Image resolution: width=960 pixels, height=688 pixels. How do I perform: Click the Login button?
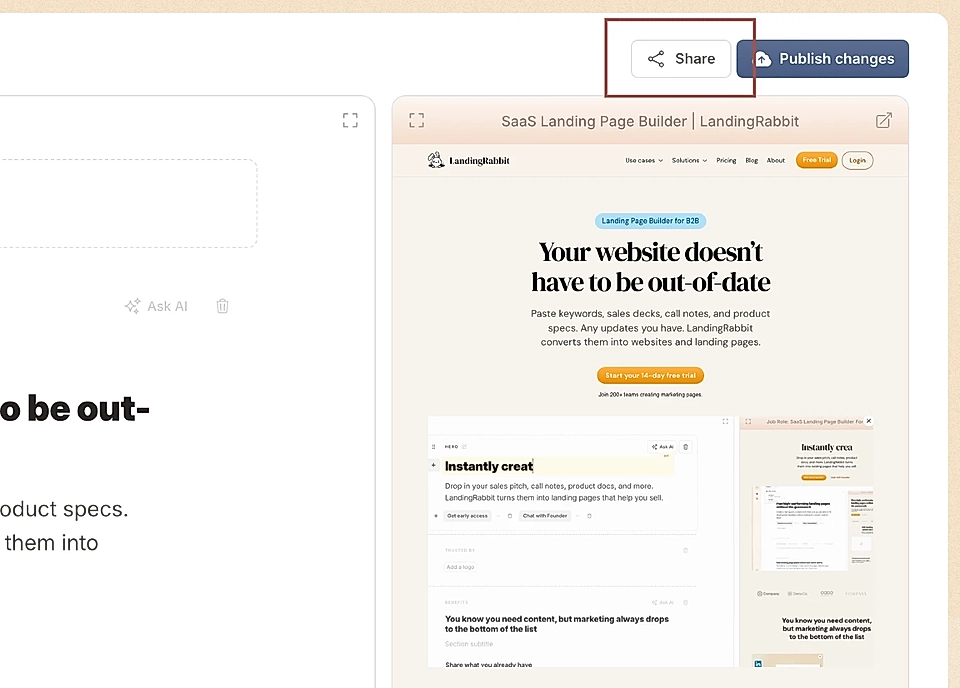click(x=857, y=160)
